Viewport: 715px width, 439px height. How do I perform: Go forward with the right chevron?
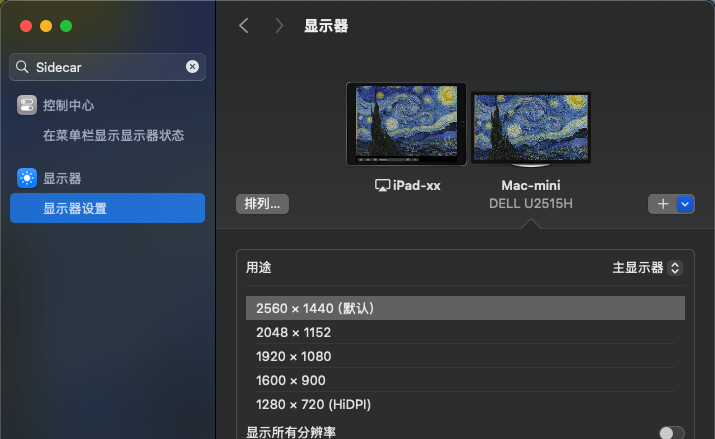(x=279, y=26)
